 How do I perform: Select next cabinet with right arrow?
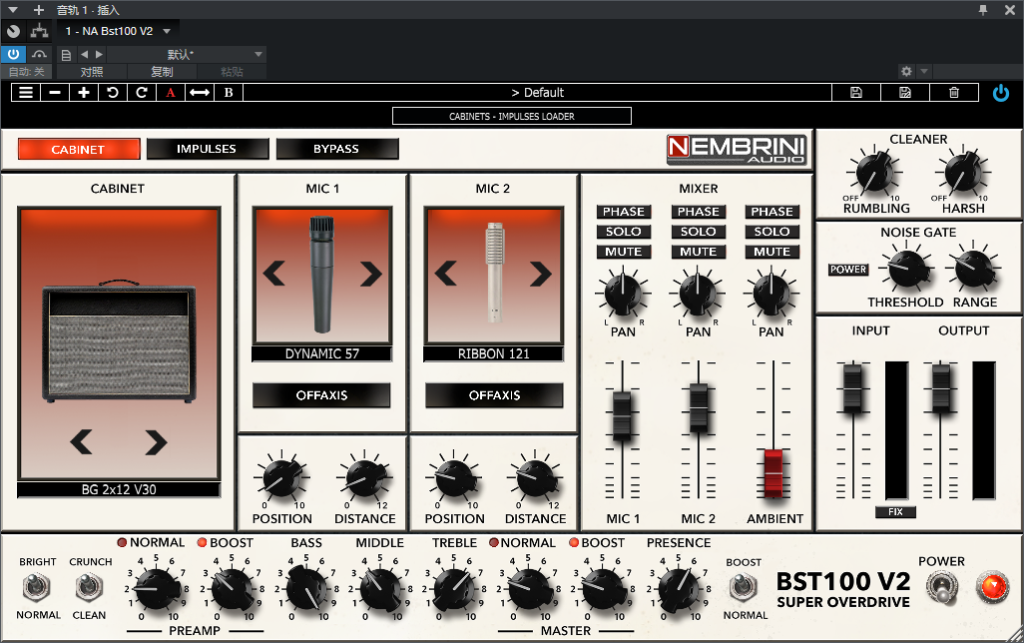coord(155,442)
